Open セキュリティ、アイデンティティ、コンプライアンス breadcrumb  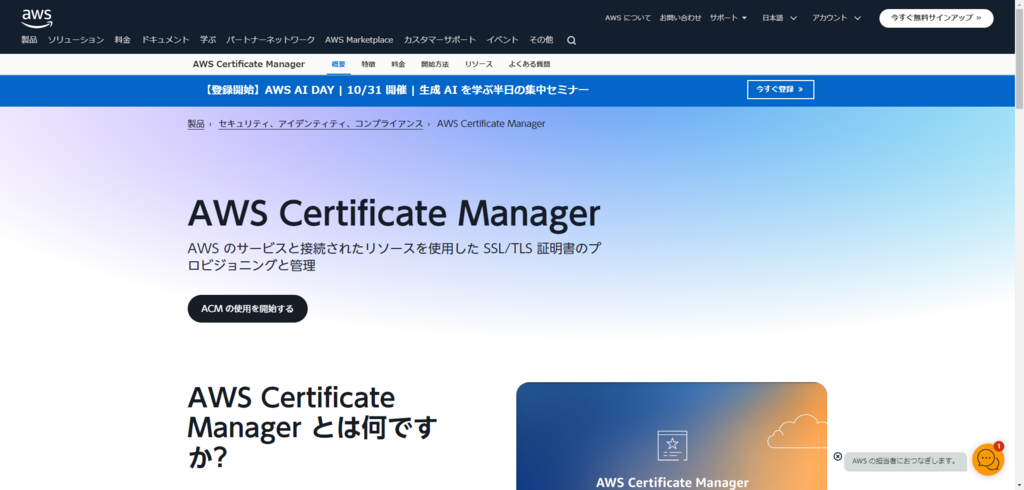(321, 123)
